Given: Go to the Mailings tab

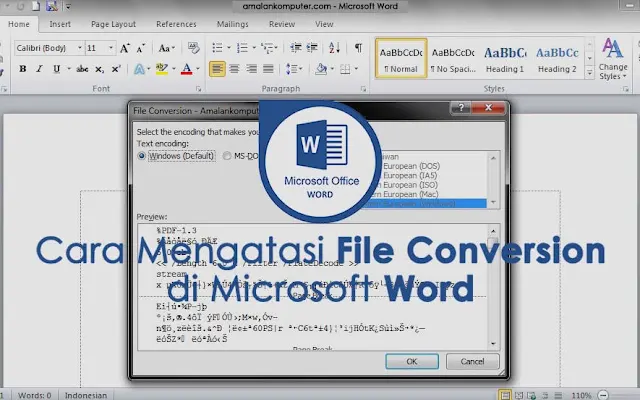Looking at the screenshot, I should point(233,24).
